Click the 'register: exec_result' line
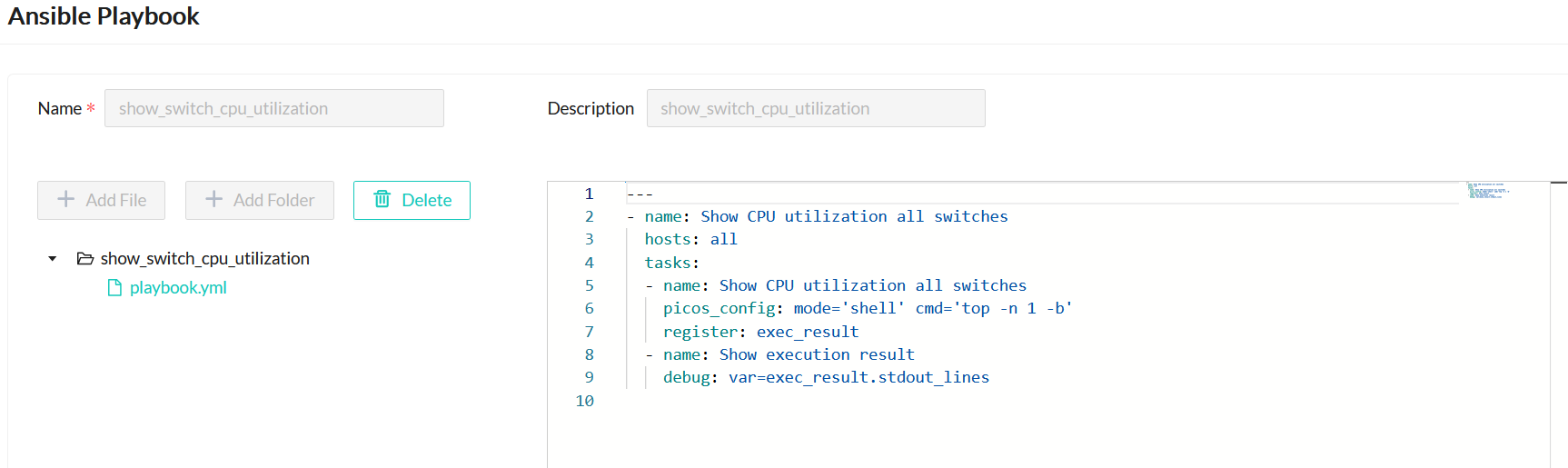 pyautogui.click(x=760, y=332)
